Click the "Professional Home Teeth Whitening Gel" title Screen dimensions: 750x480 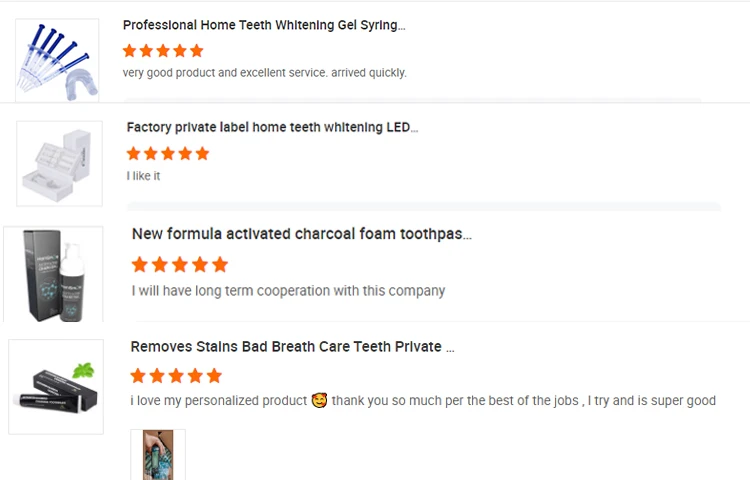pyautogui.click(x=264, y=25)
